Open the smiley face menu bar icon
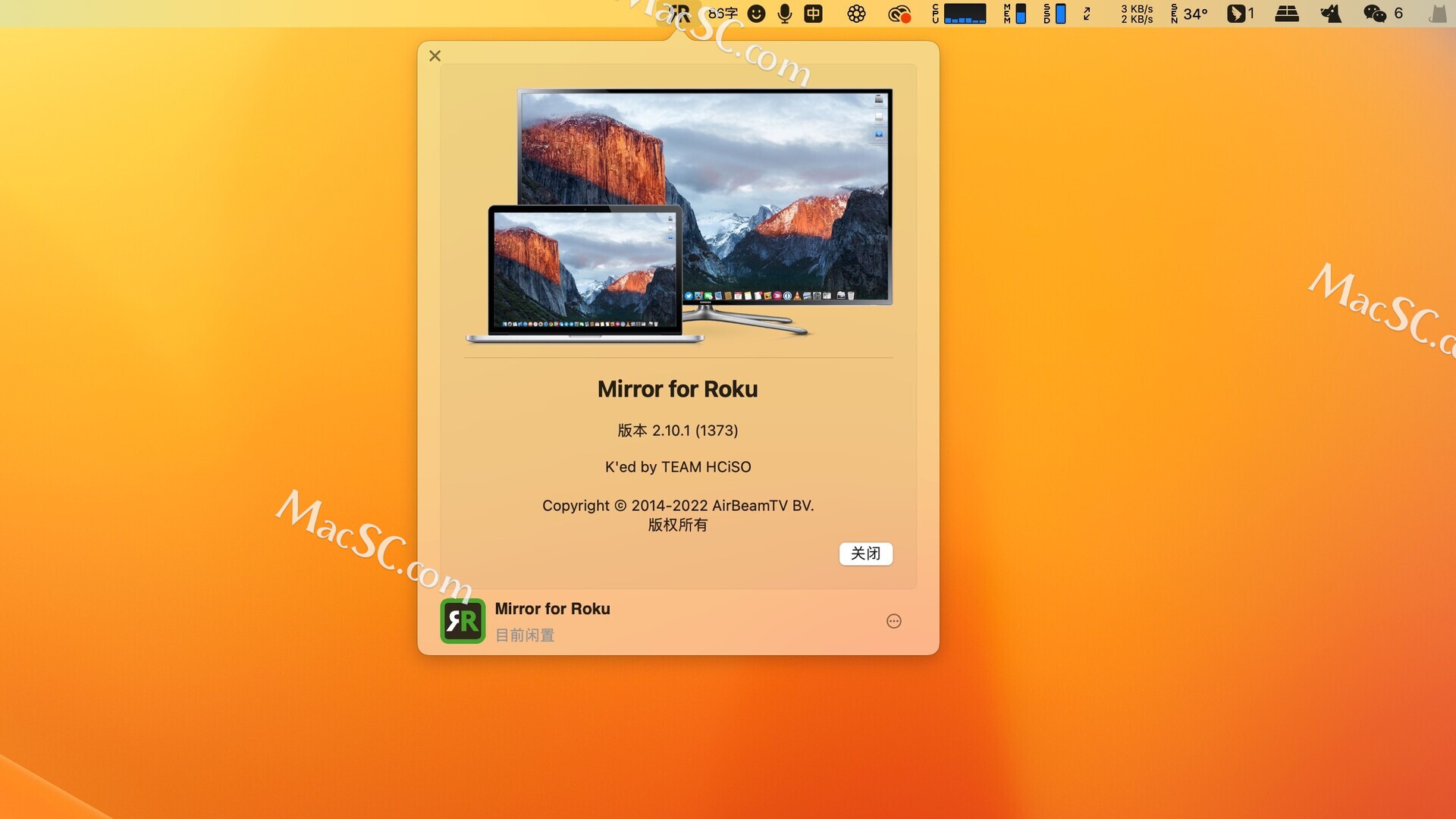1456x819 pixels. pyautogui.click(x=756, y=14)
